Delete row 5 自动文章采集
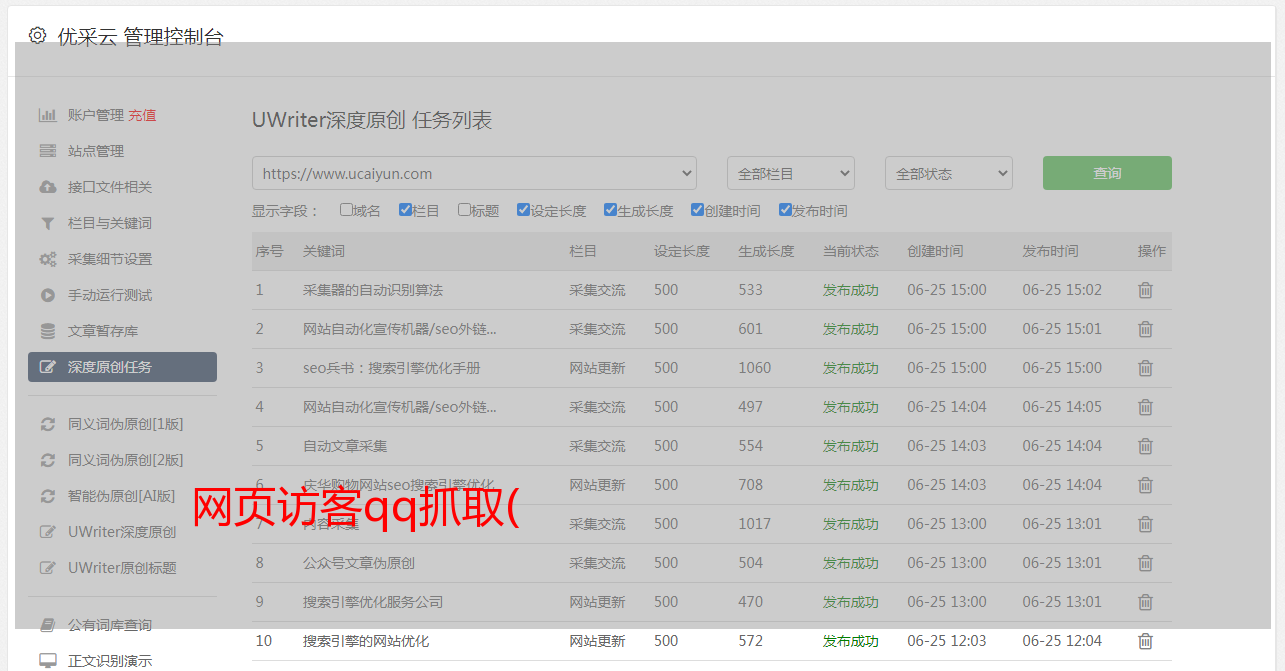The image size is (1285, 671). 1146,446
